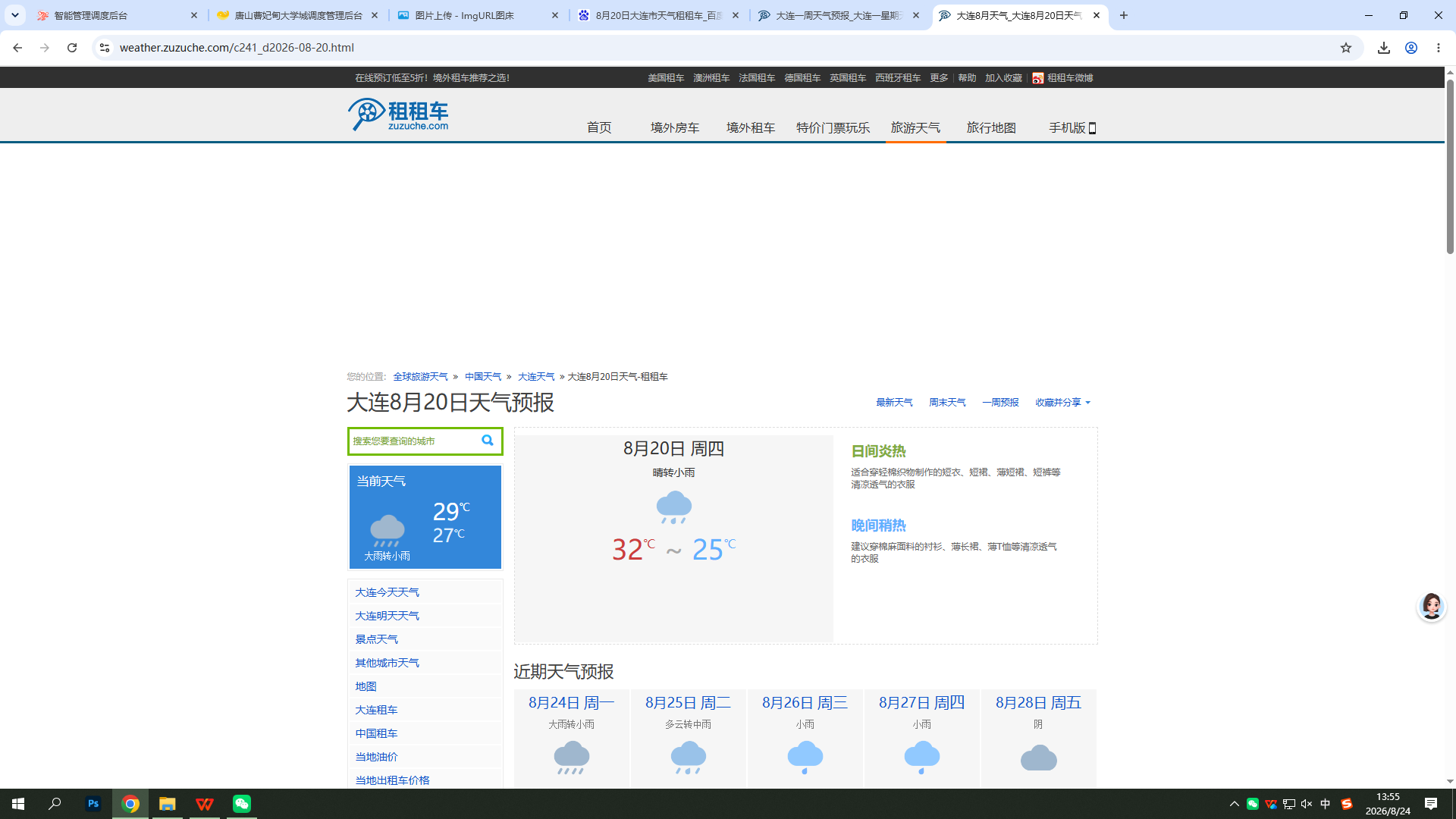Click the 8月28日 cloudy weather icon
The image size is (1456, 819).
point(1039,758)
